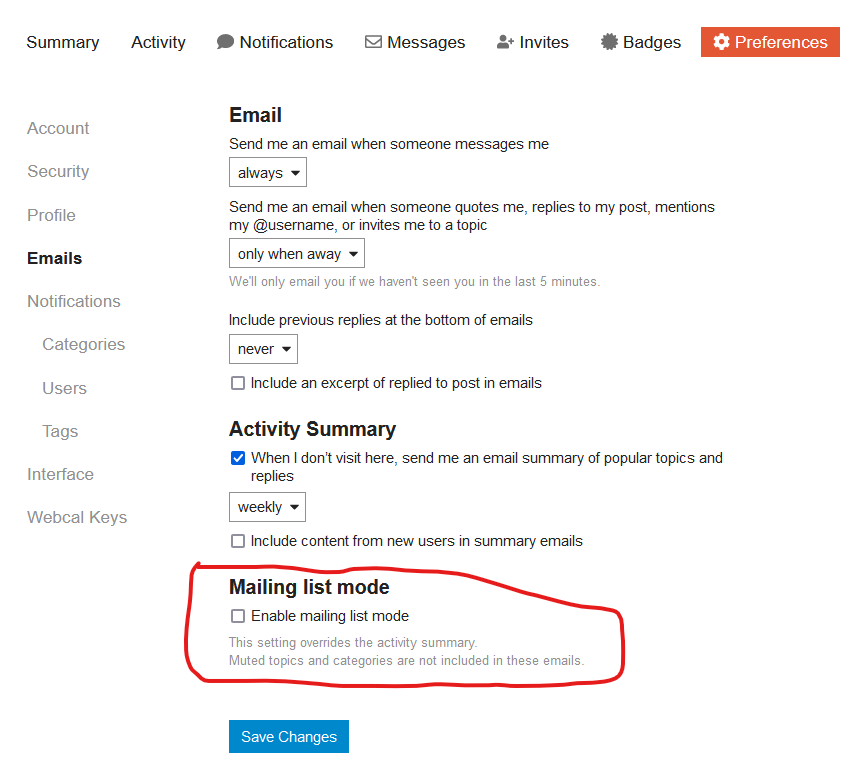Click the Messages envelope icon

[x=373, y=42]
